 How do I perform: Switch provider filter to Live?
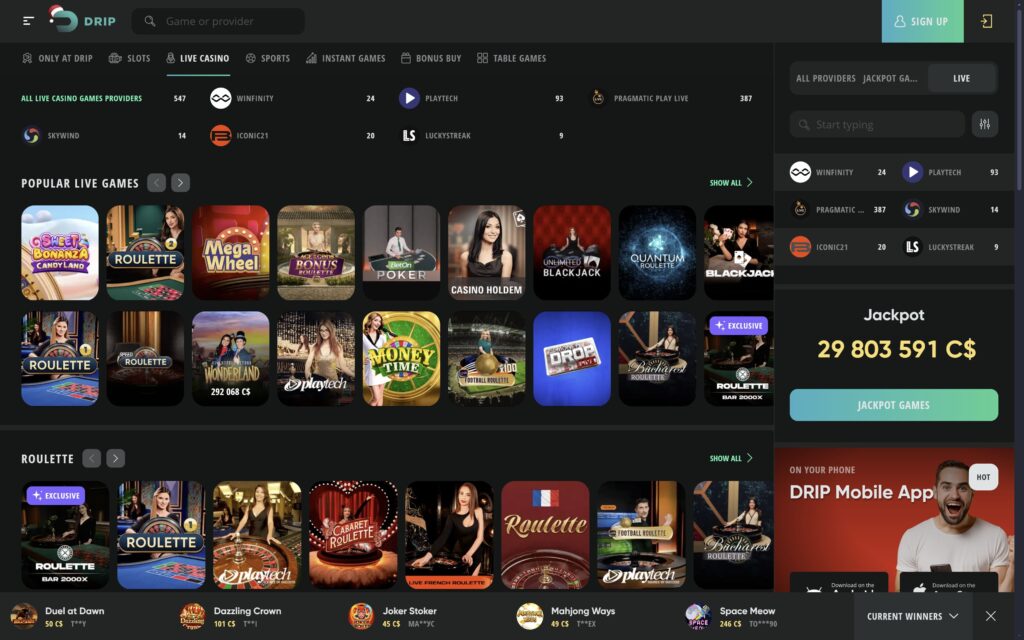(x=963, y=77)
